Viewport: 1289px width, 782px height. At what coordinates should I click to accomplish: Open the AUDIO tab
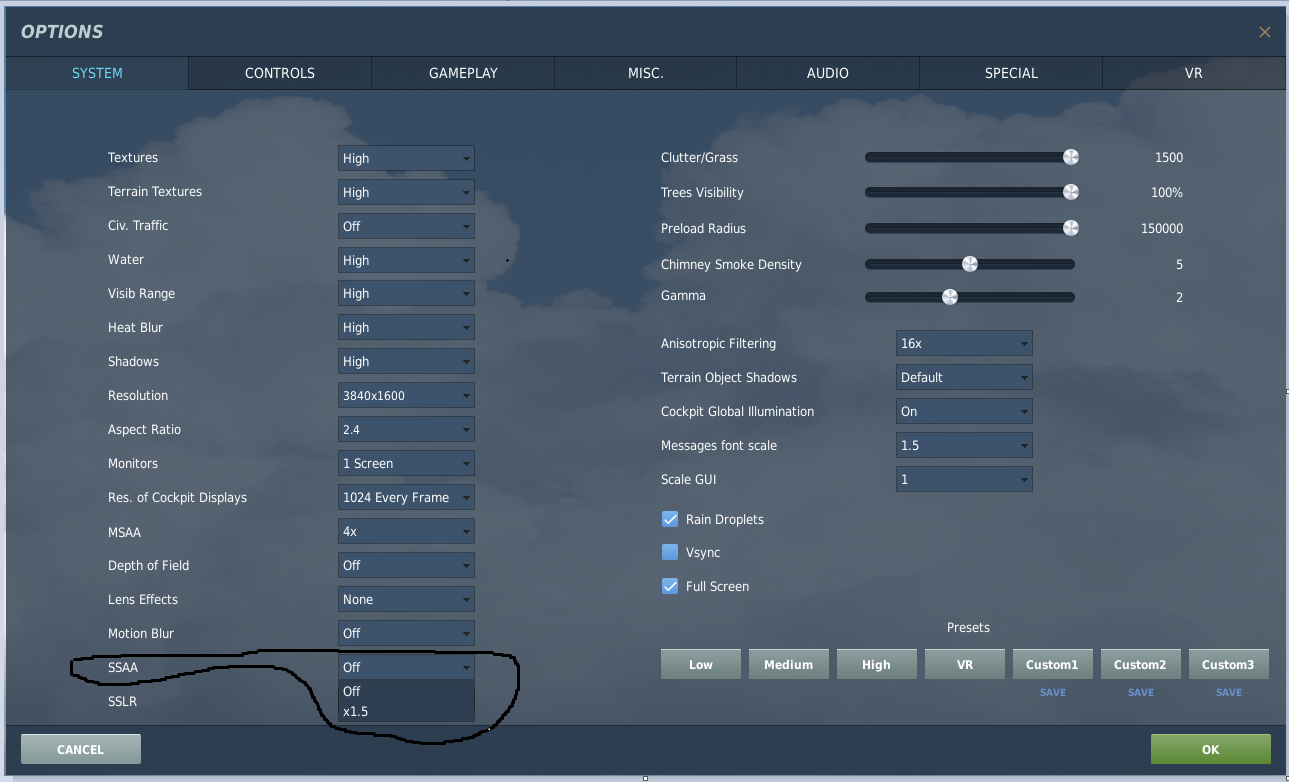pos(828,73)
